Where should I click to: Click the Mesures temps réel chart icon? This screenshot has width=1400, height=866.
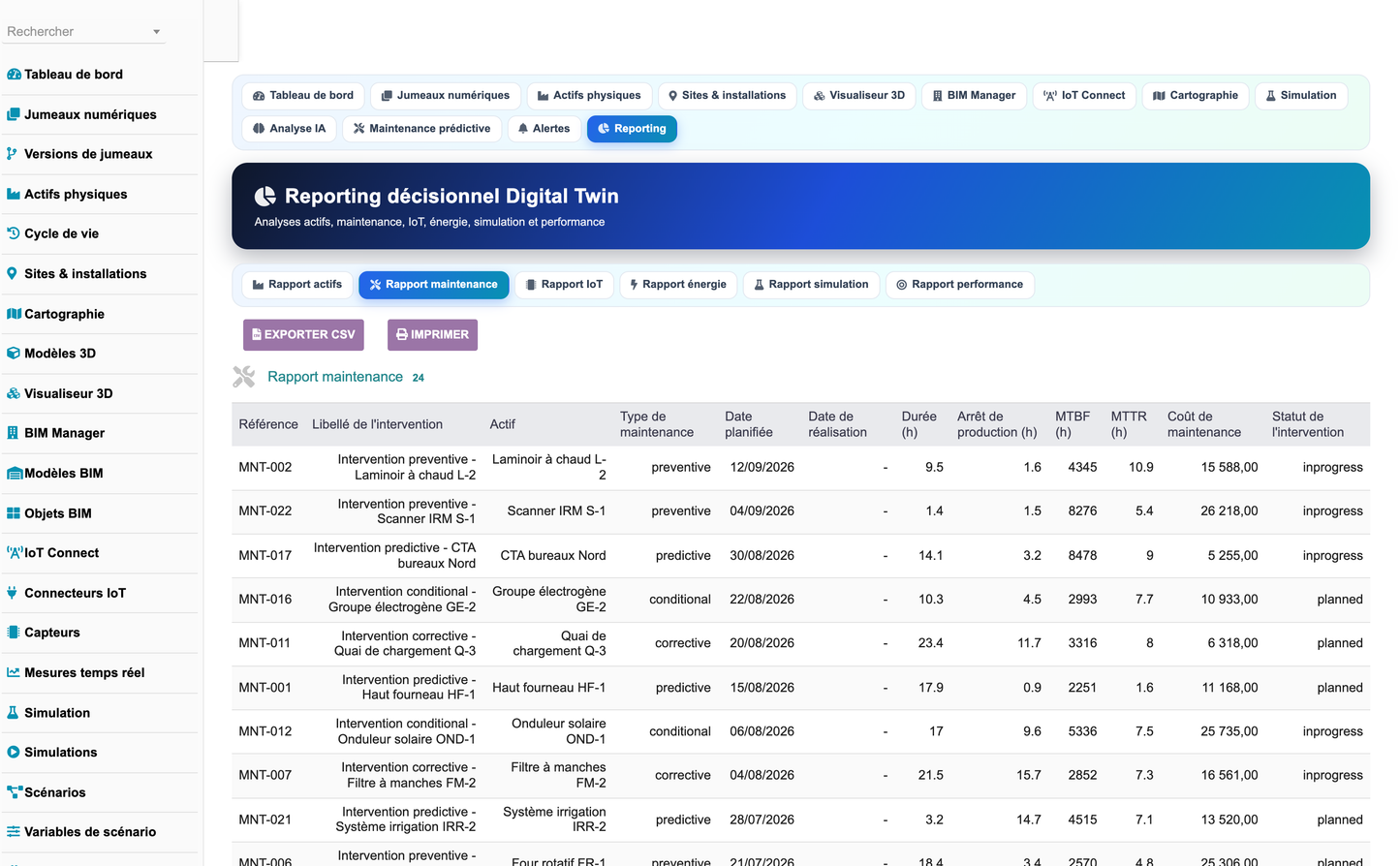14,672
